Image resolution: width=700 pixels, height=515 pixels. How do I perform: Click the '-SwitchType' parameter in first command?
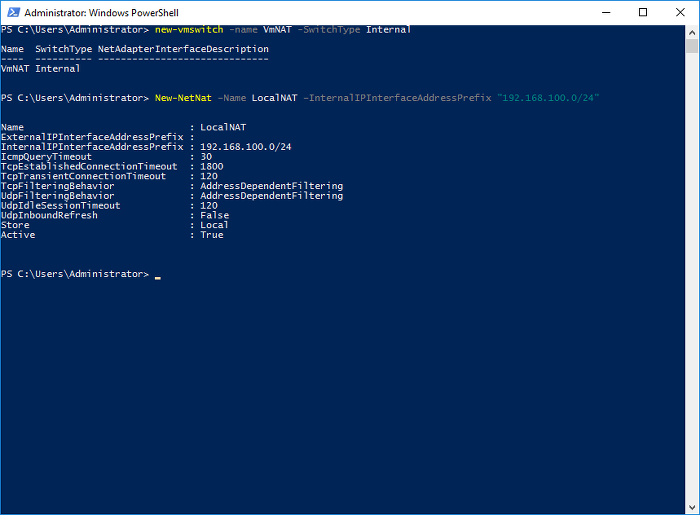[329, 29]
